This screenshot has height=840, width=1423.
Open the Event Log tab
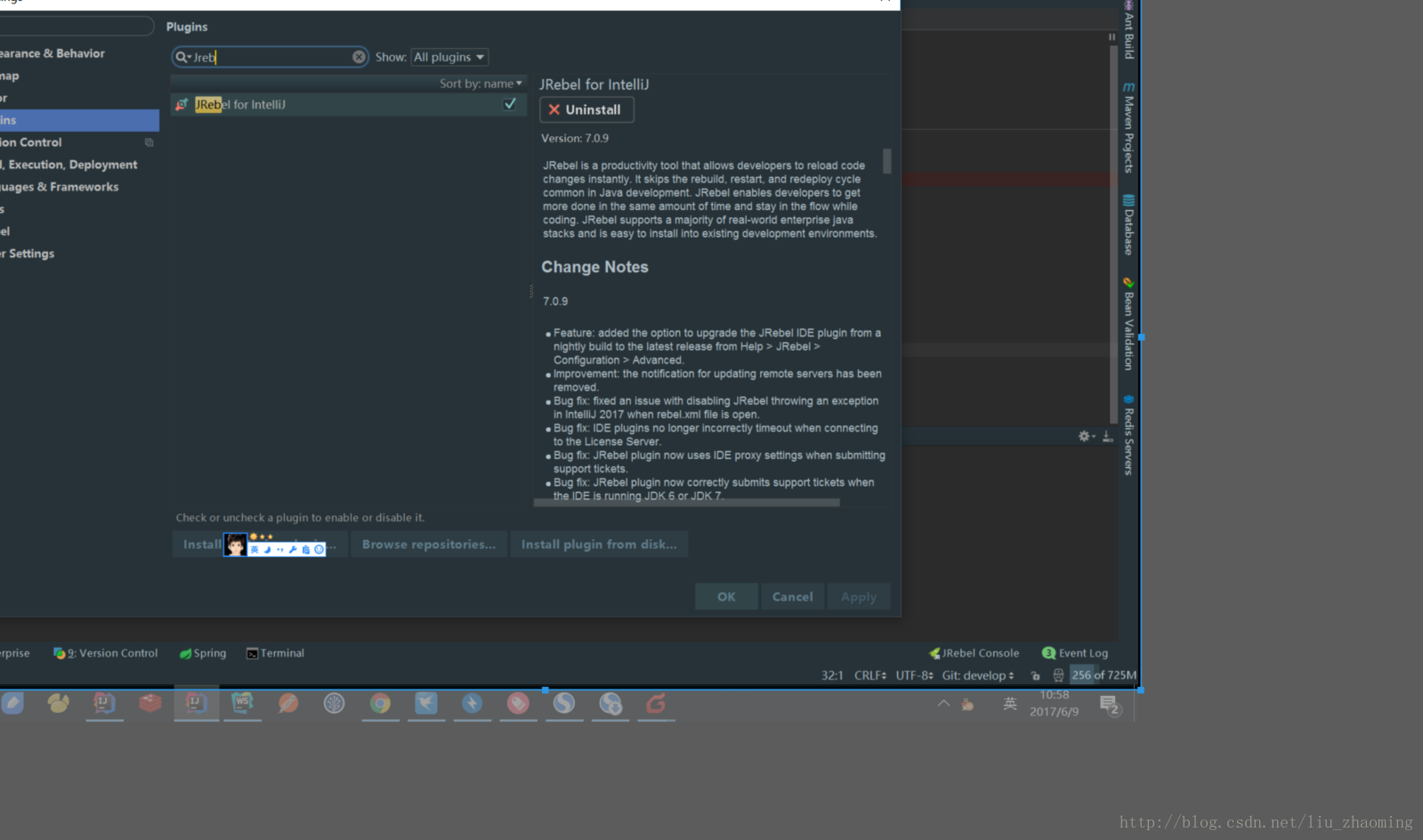[1075, 653]
